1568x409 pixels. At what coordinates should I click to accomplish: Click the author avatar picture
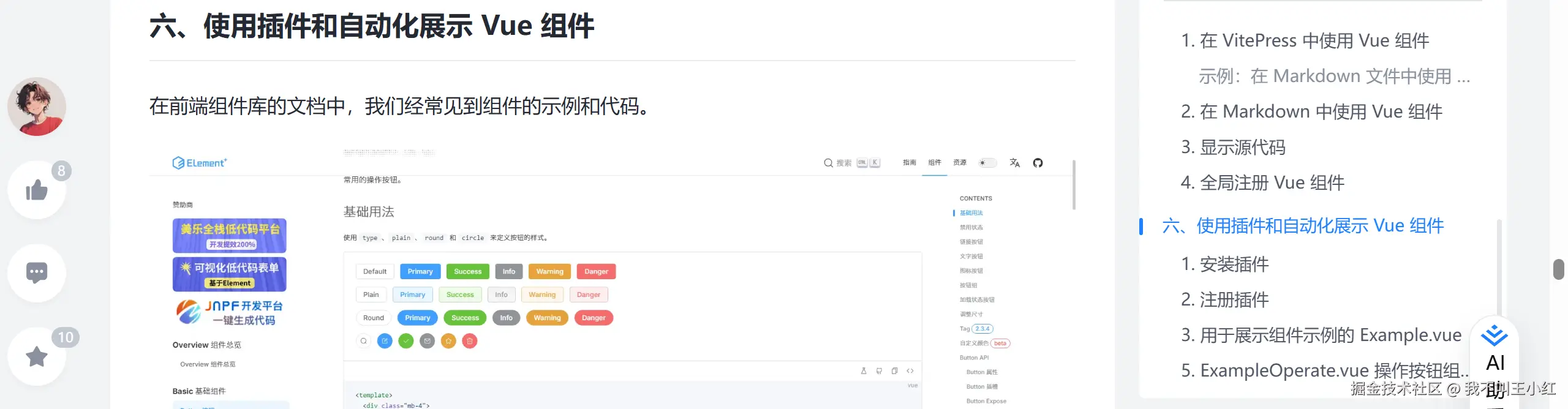(x=37, y=107)
